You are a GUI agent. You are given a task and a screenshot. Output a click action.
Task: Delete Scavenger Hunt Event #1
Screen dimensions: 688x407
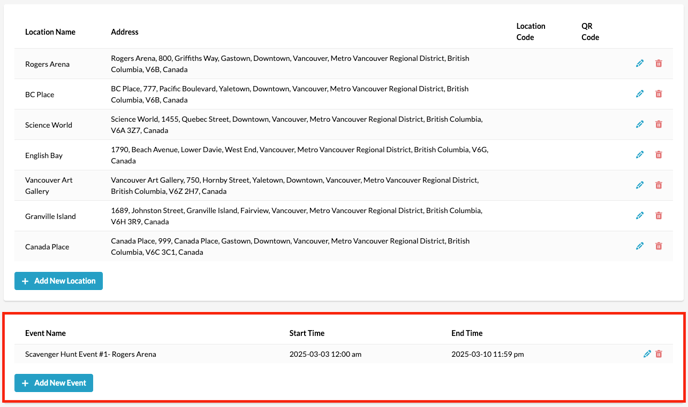(x=659, y=354)
